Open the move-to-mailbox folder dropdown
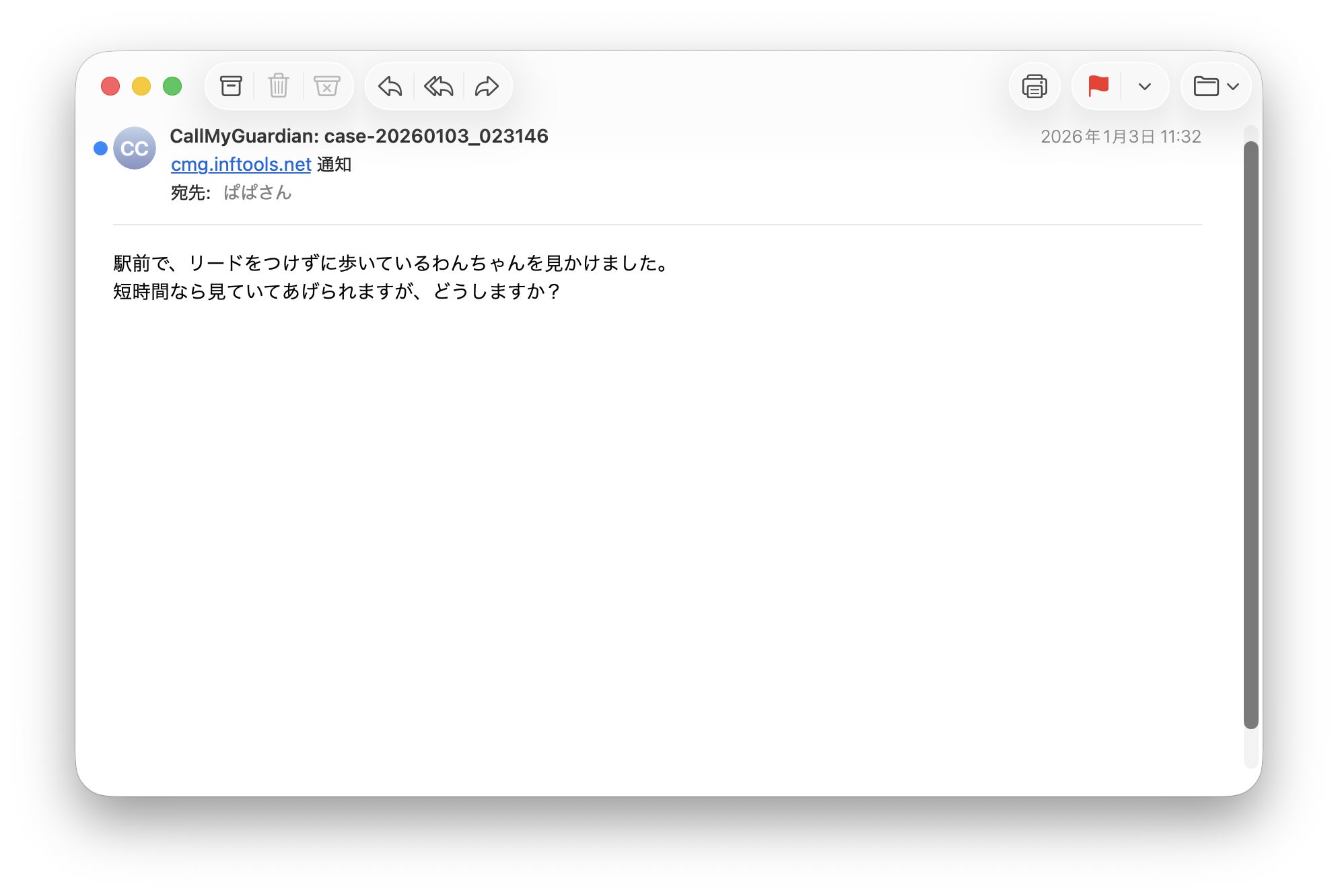1338x896 pixels. point(1216,86)
